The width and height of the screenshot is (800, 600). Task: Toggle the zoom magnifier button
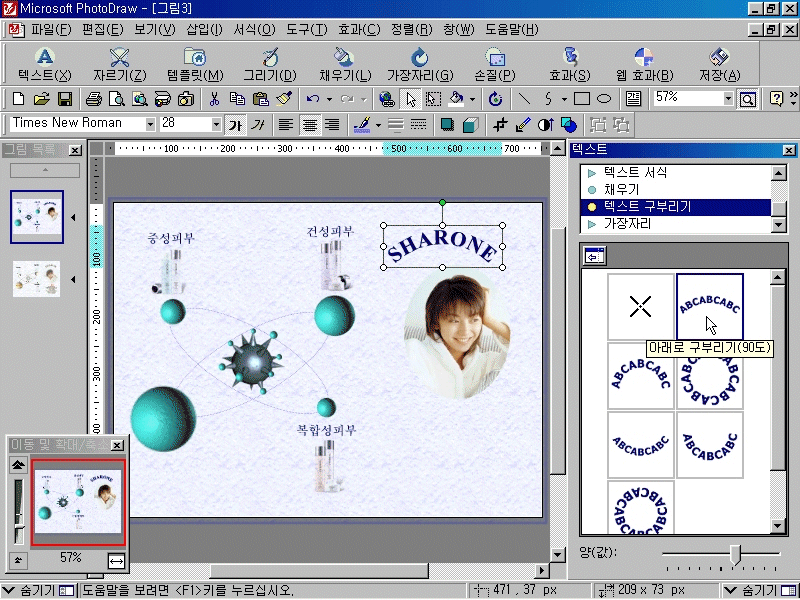[x=747, y=98]
